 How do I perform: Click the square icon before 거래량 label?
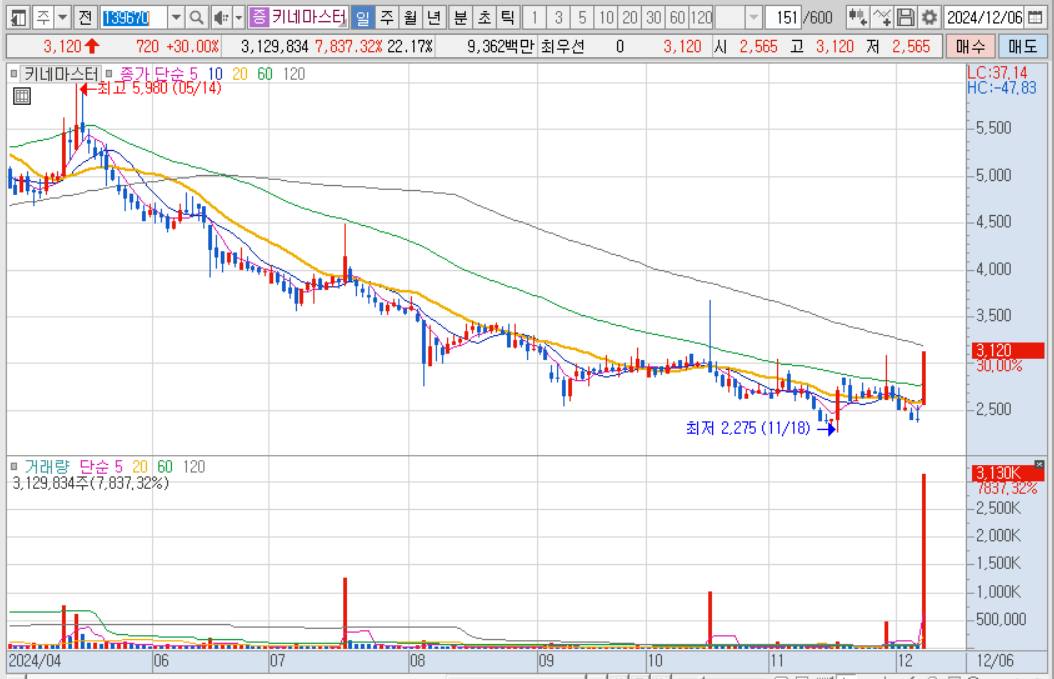(x=13, y=467)
